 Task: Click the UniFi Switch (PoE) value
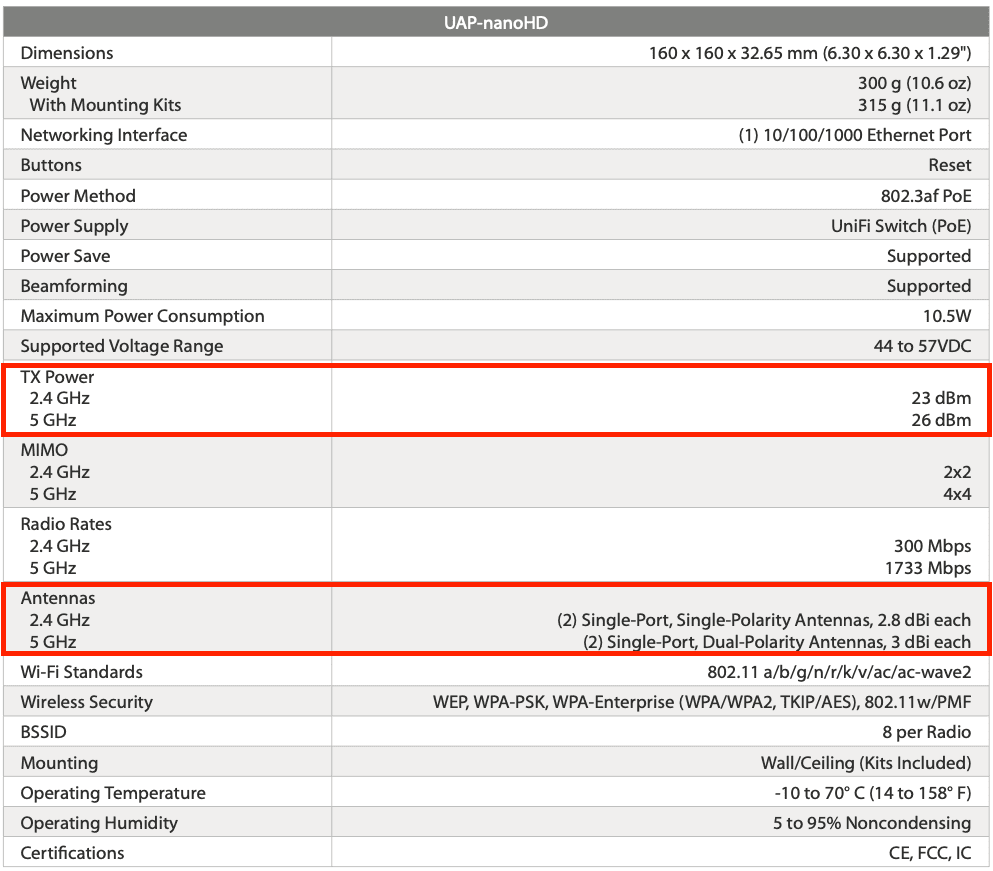901,226
